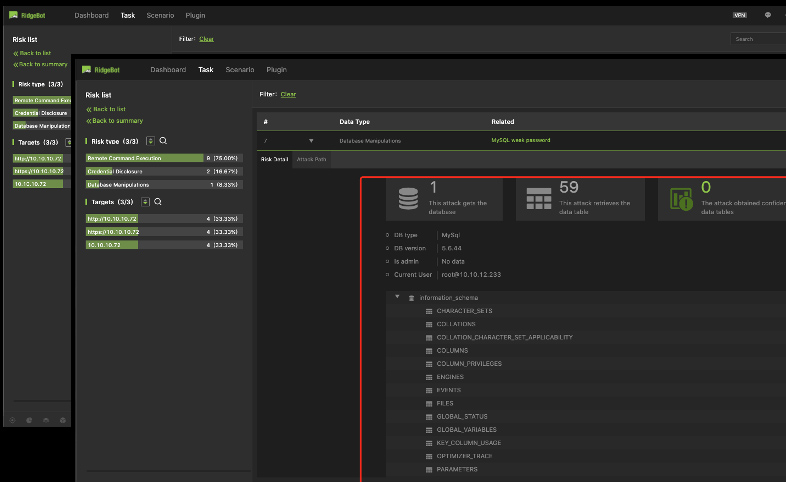The width and height of the screenshot is (786, 482).
Task: Click the COLUMNS table icon
Action: point(429,351)
